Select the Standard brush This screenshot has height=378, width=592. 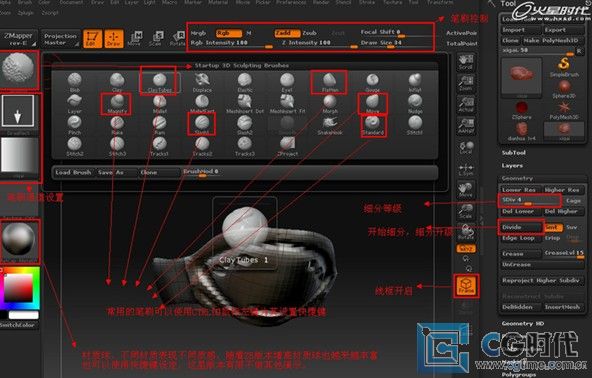(x=372, y=125)
